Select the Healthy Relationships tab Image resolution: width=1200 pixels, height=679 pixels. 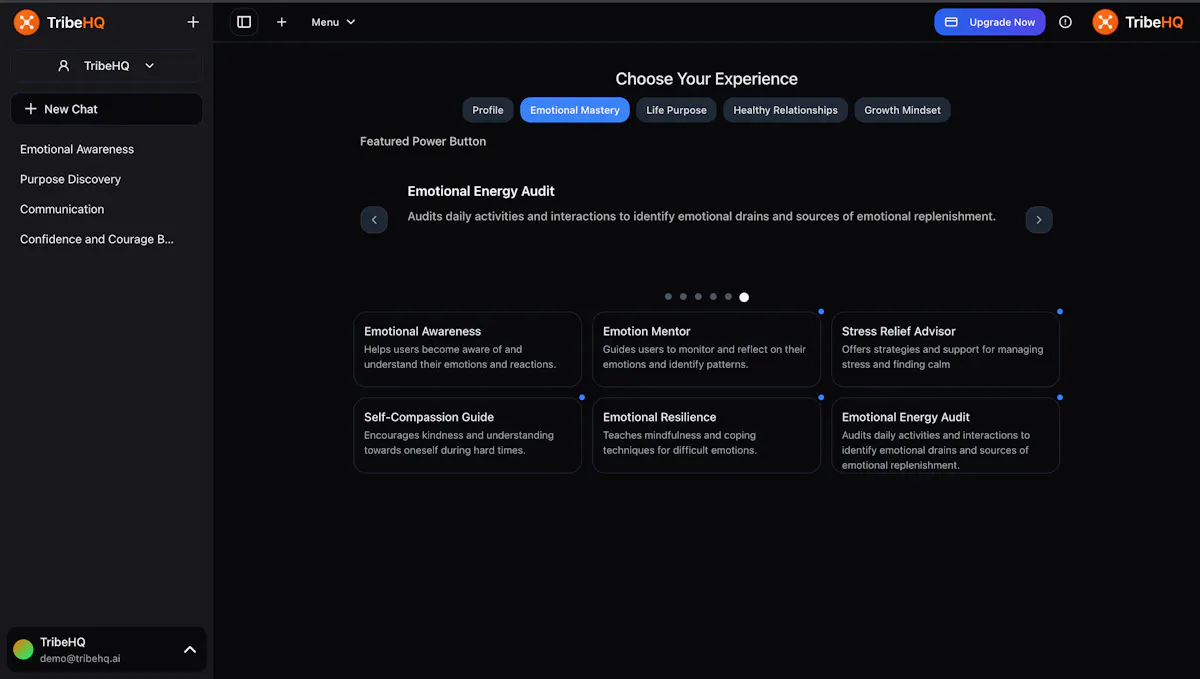pos(785,110)
